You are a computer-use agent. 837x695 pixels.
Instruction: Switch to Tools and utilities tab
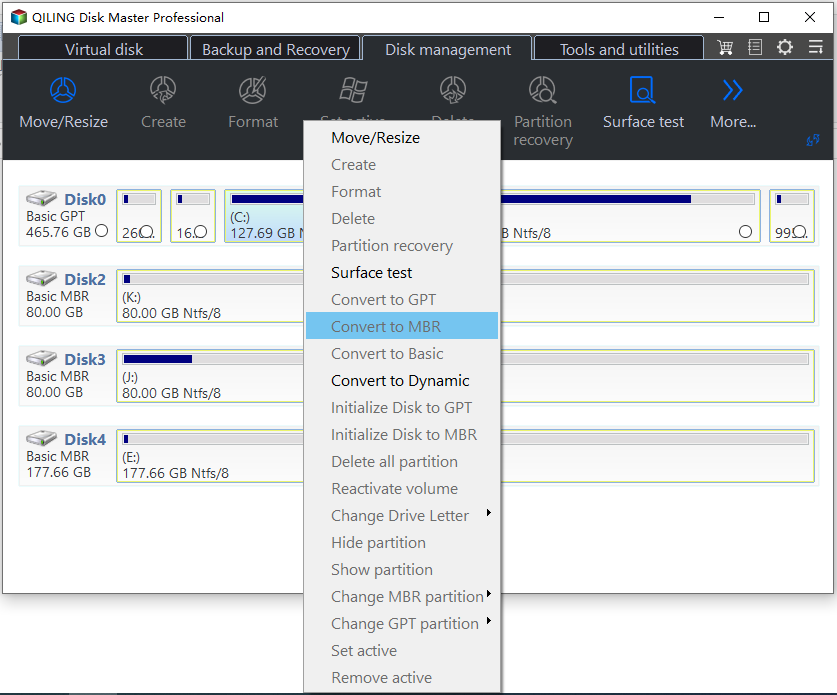tap(619, 49)
